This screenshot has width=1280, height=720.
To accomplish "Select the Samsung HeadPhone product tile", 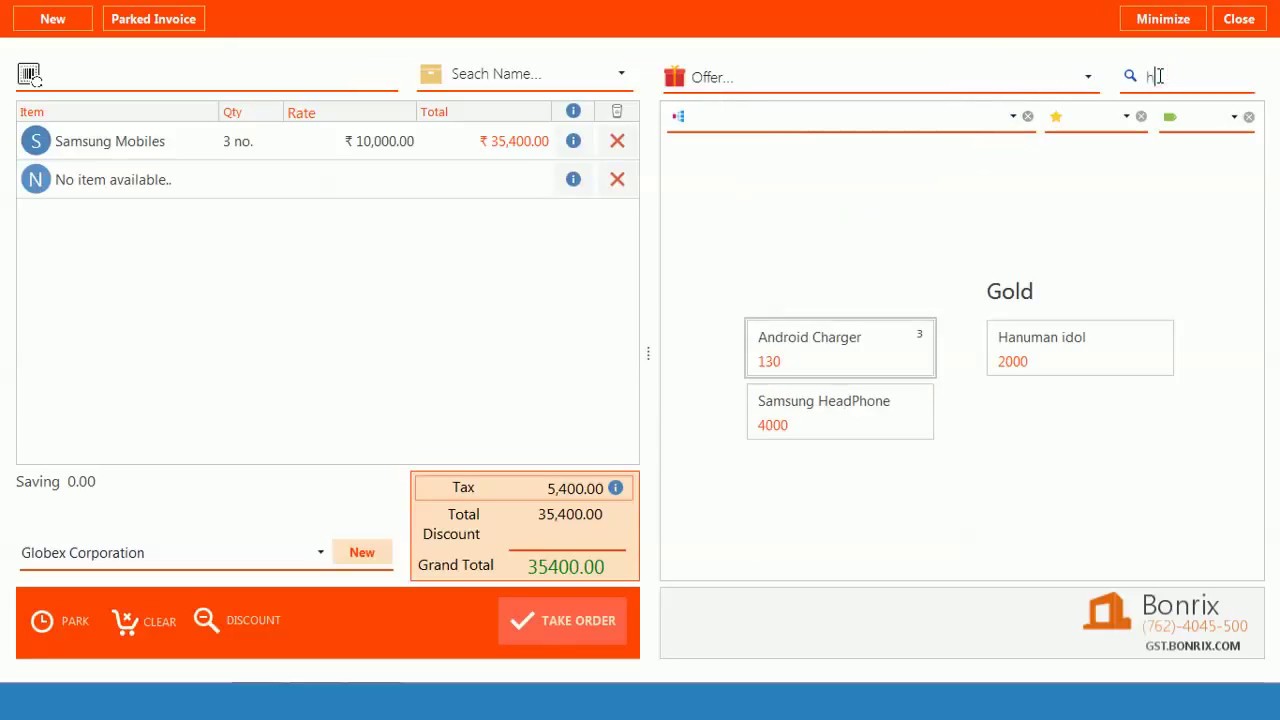I will pyautogui.click(x=840, y=412).
